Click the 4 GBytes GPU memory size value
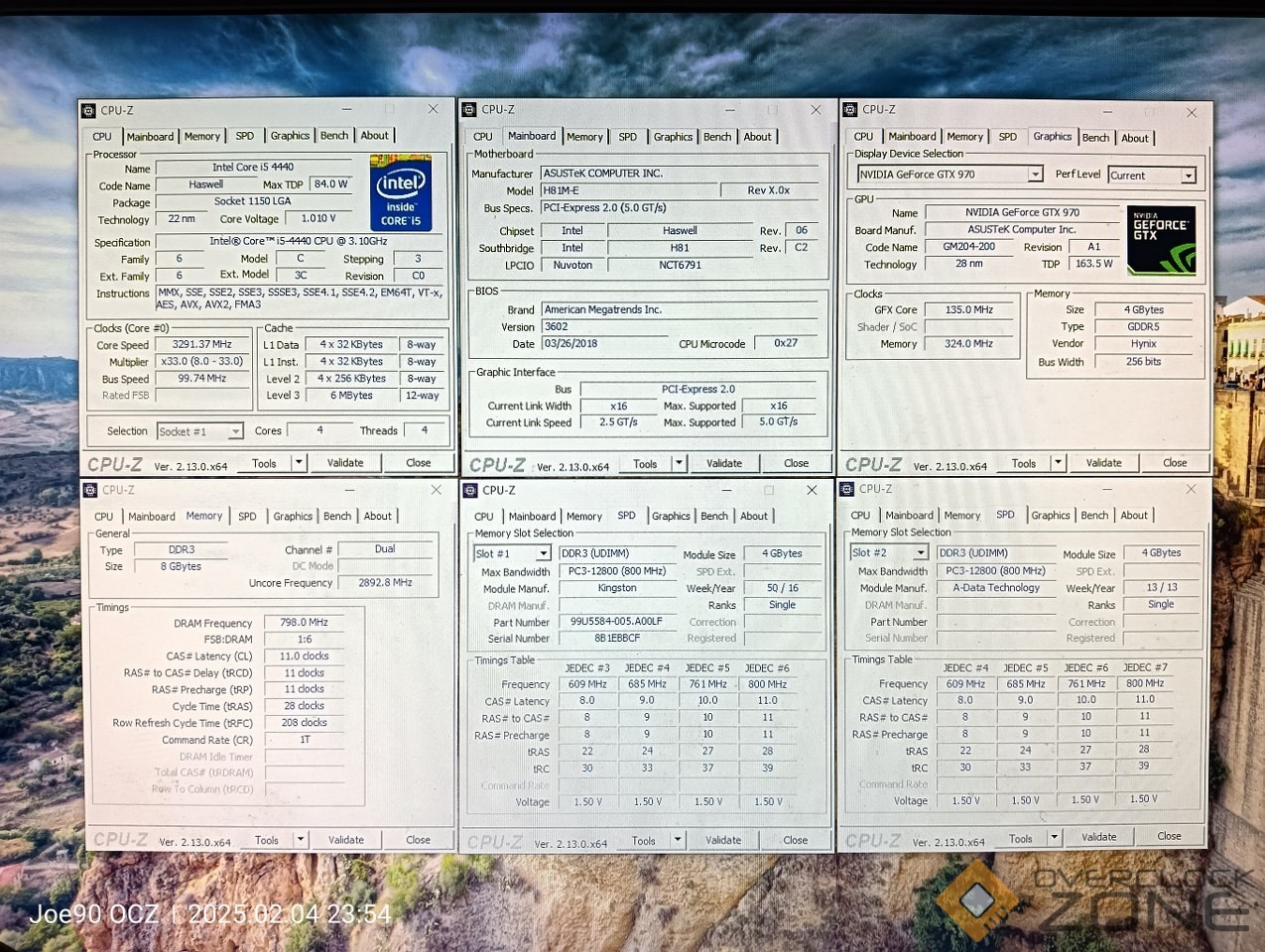Screen dimensions: 1265x952 pos(1144,309)
